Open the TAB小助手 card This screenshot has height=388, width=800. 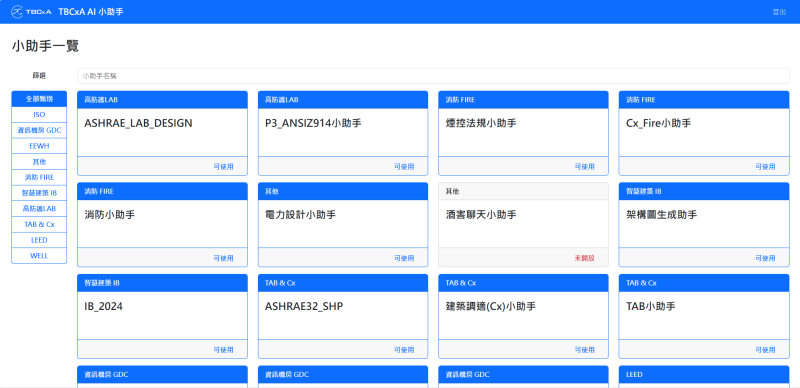(x=704, y=317)
